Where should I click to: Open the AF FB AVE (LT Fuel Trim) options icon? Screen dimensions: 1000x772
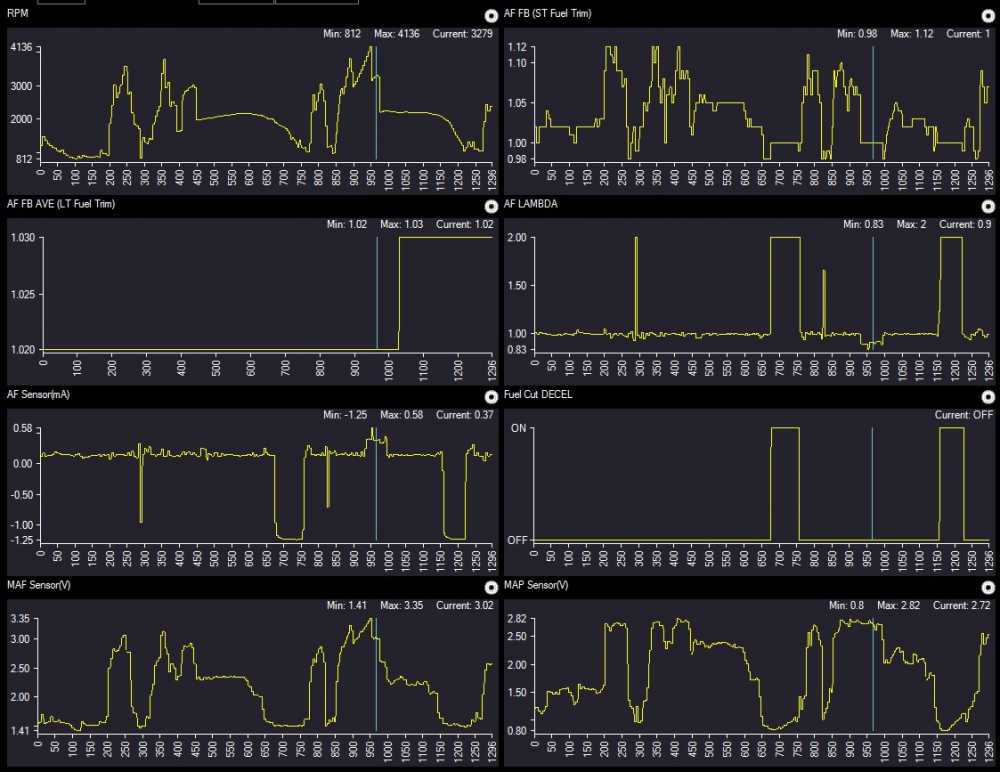point(489,206)
